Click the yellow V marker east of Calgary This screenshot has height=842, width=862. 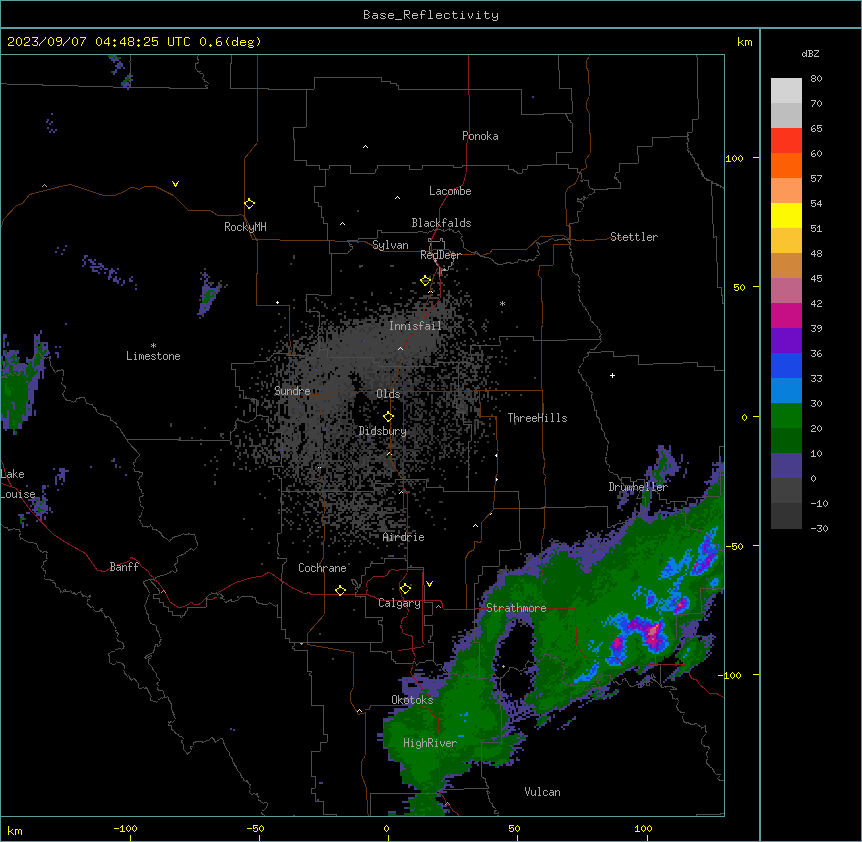point(429,584)
